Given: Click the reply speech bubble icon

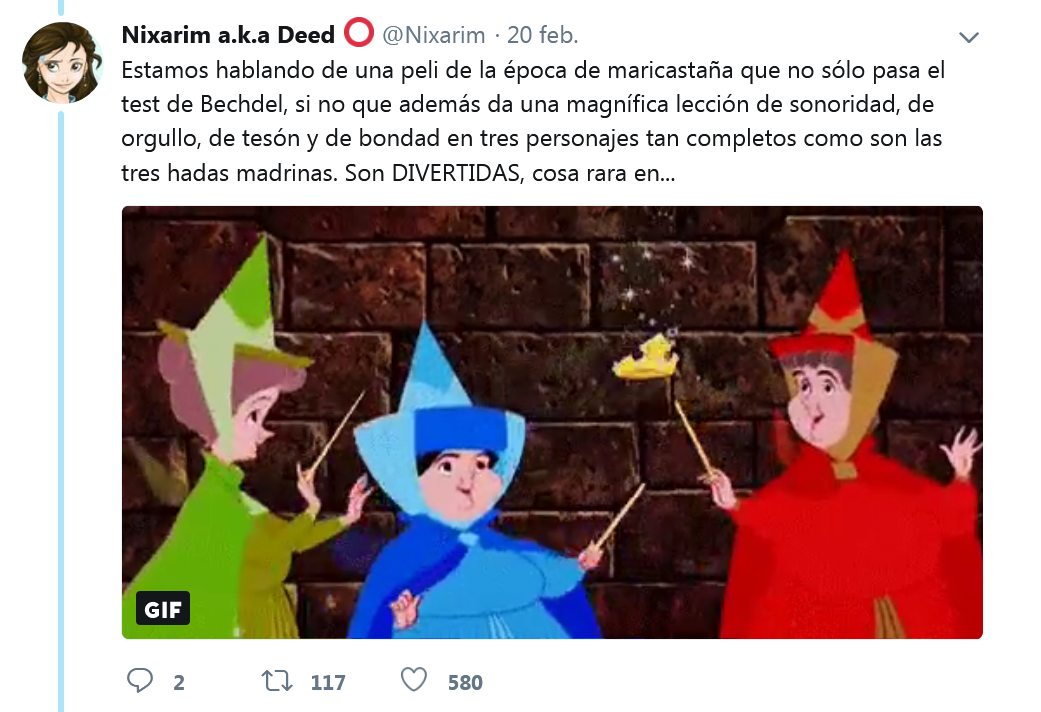Looking at the screenshot, I should coord(139,681).
